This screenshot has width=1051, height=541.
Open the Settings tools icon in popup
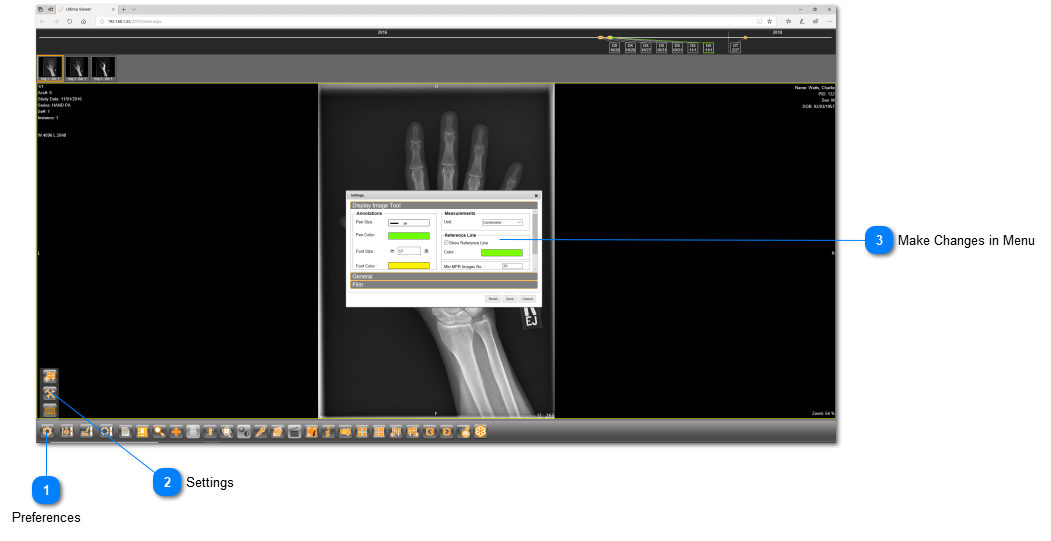pos(50,393)
